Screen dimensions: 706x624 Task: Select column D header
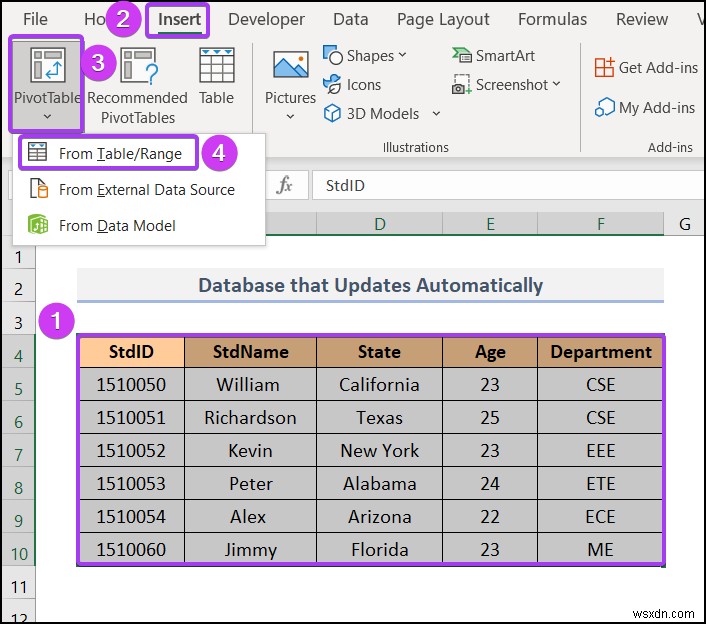click(x=380, y=224)
